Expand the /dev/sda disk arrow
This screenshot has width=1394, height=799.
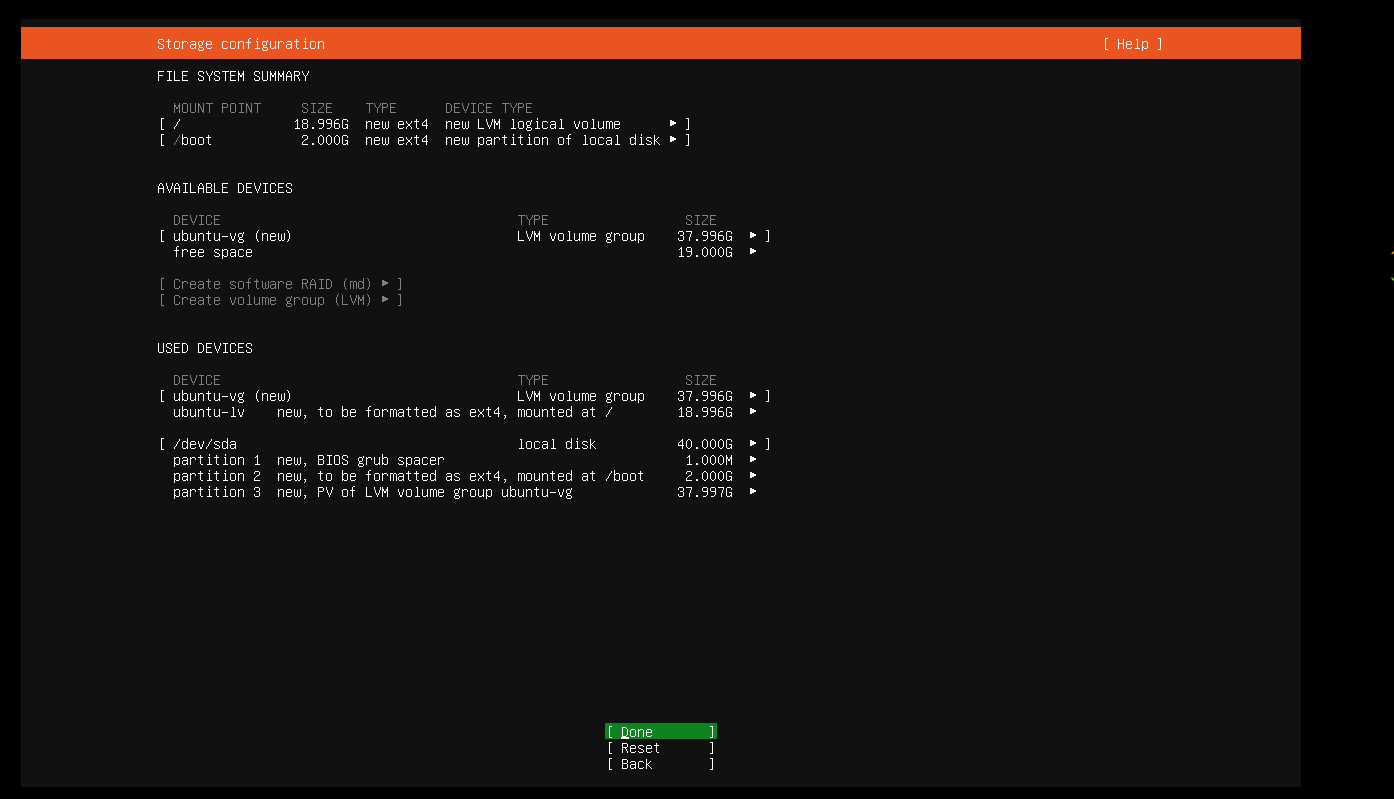click(x=753, y=444)
